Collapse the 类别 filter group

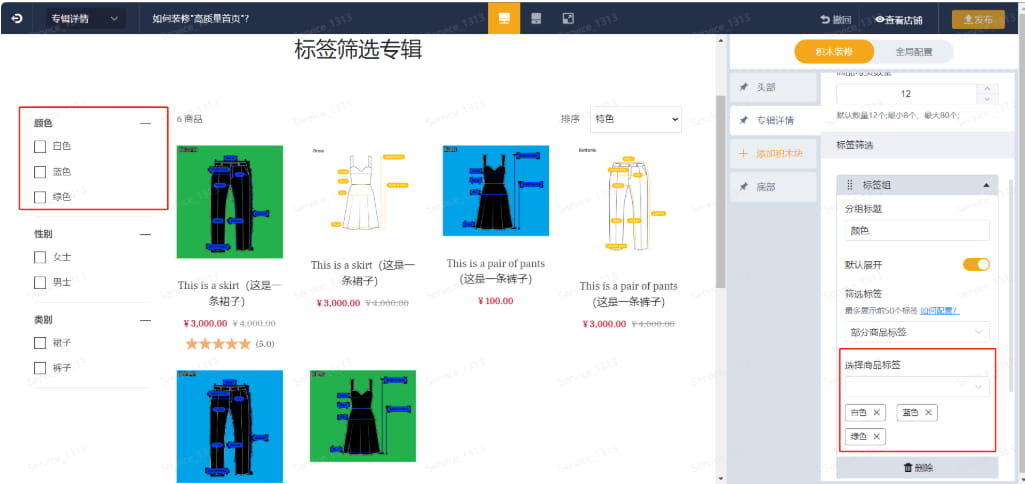[x=145, y=320]
